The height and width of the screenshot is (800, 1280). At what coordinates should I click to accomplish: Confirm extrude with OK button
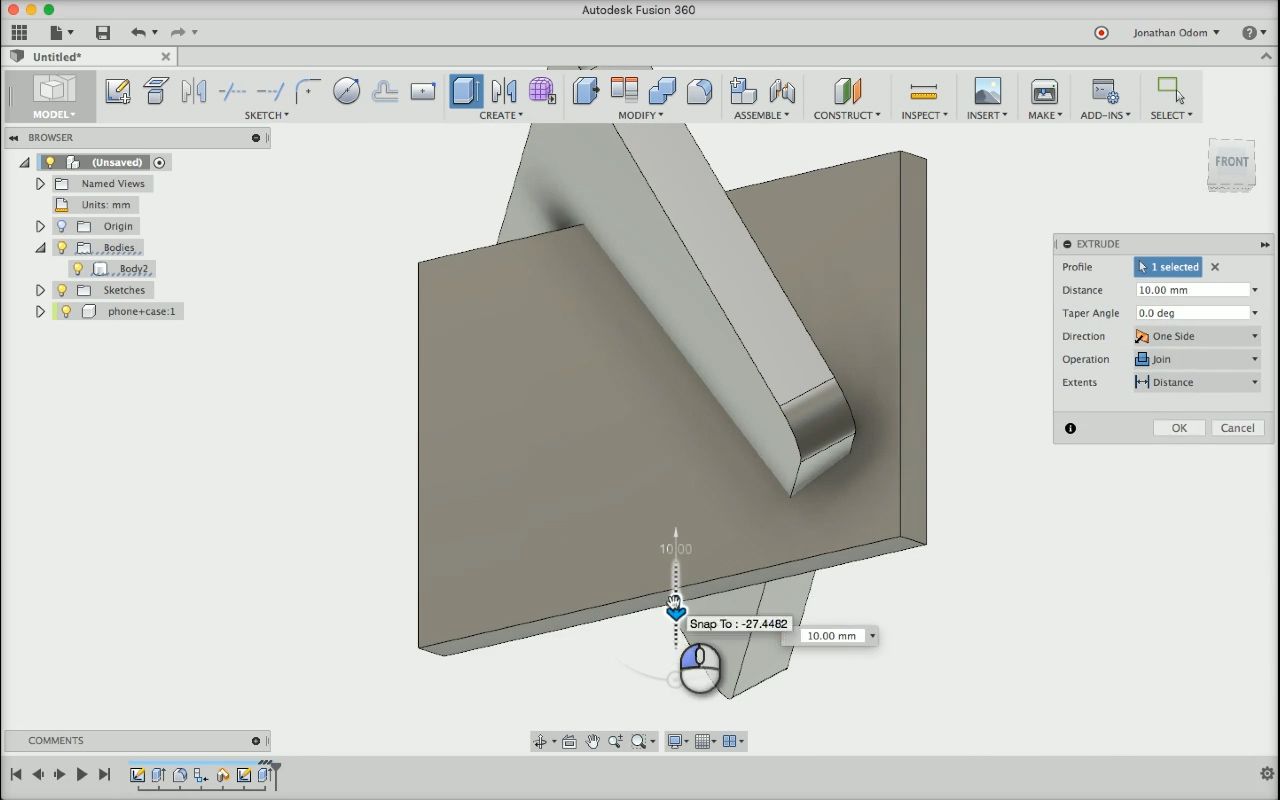tap(1179, 428)
